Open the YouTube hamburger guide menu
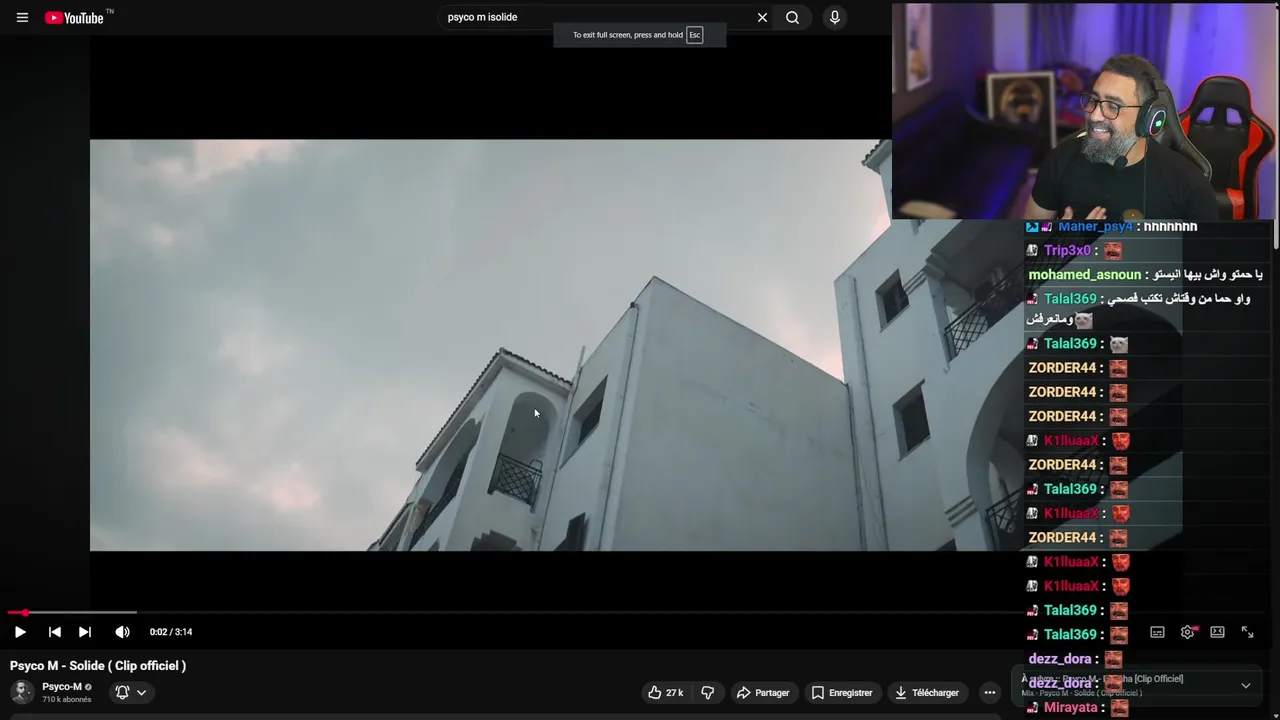Image resolution: width=1280 pixels, height=720 pixels. 22,17
